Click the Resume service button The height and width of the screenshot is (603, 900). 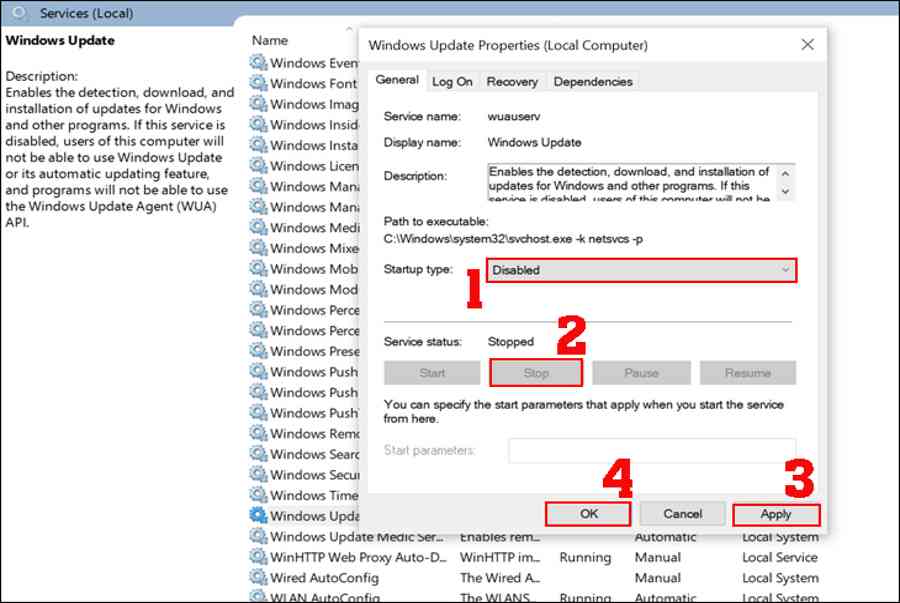[747, 373]
